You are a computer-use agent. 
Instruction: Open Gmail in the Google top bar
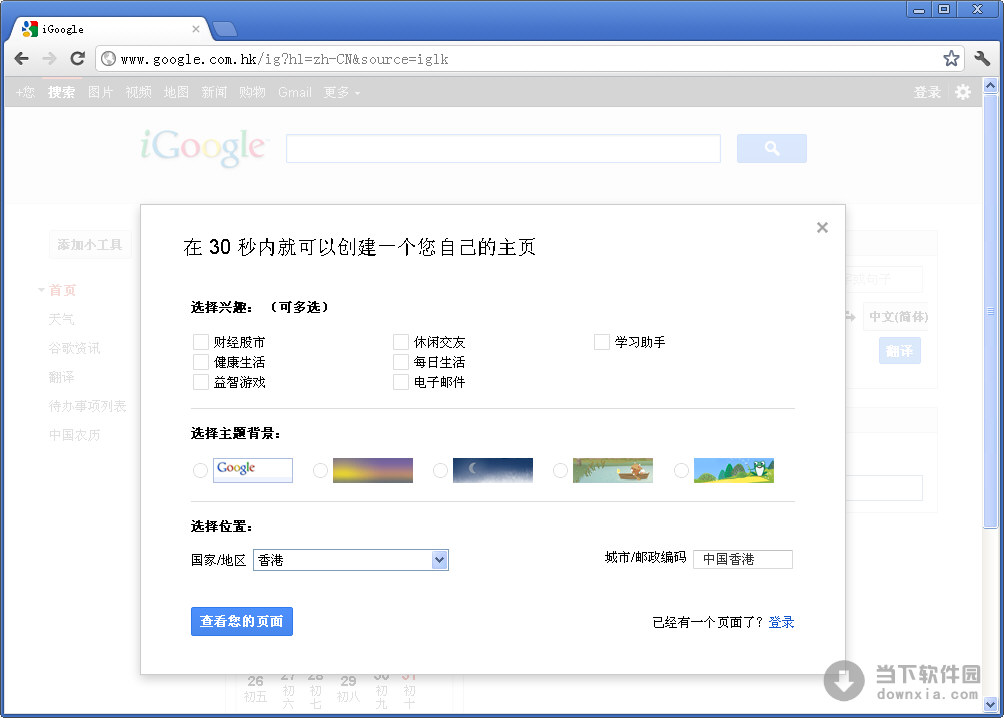click(x=295, y=92)
